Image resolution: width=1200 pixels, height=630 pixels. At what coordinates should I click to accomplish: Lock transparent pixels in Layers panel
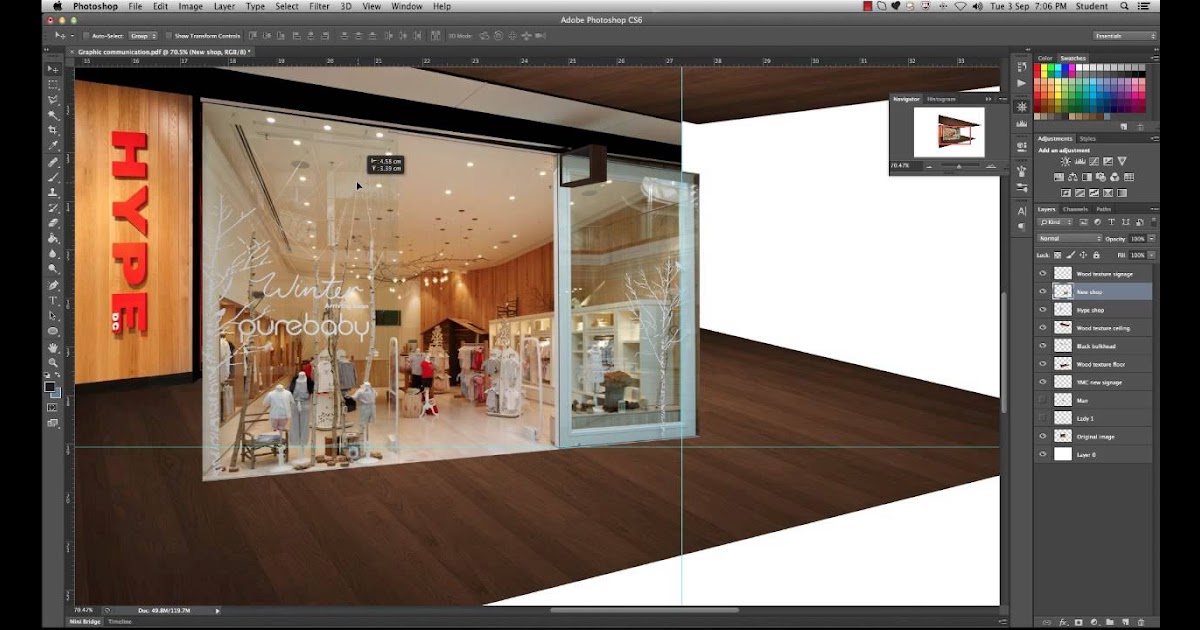pos(1058,255)
